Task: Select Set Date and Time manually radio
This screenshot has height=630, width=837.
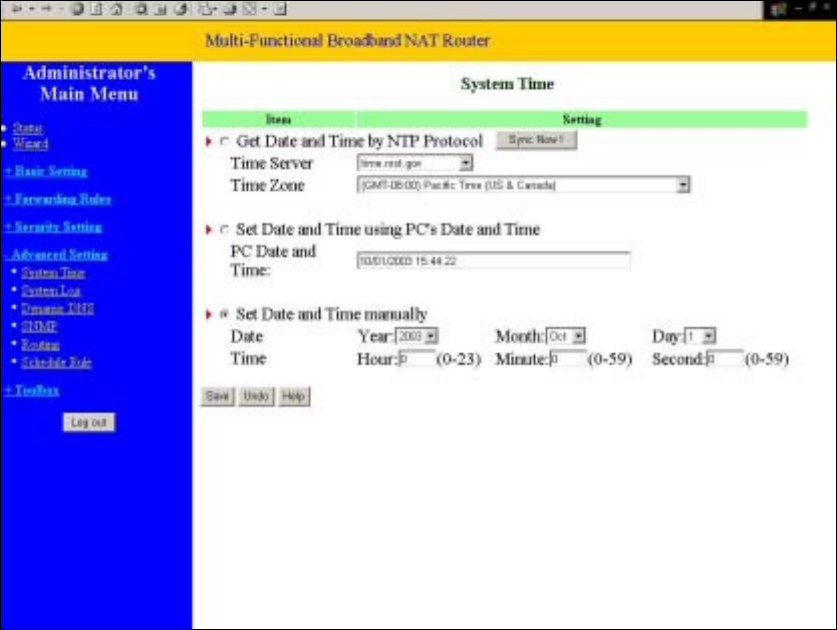Action: point(224,314)
